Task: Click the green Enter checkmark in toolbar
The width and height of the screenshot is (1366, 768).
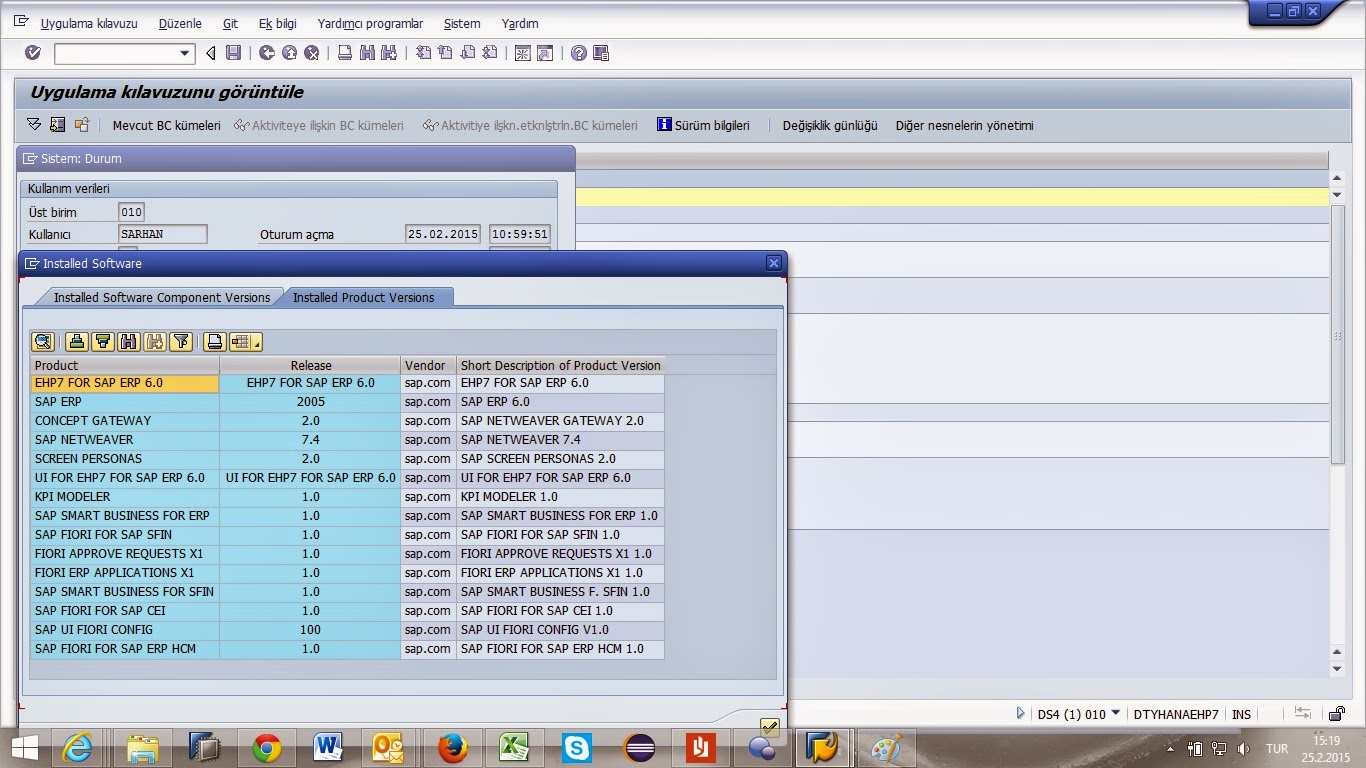Action: tap(31, 52)
